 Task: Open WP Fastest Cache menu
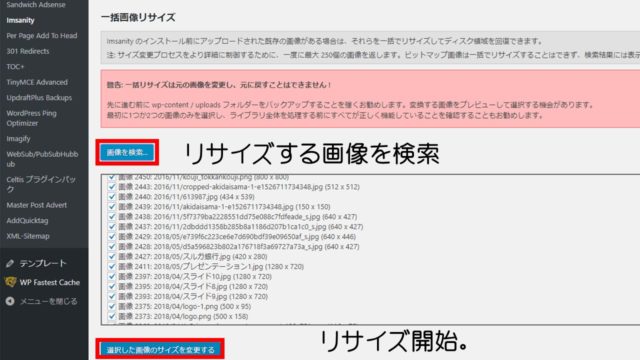tap(50, 282)
